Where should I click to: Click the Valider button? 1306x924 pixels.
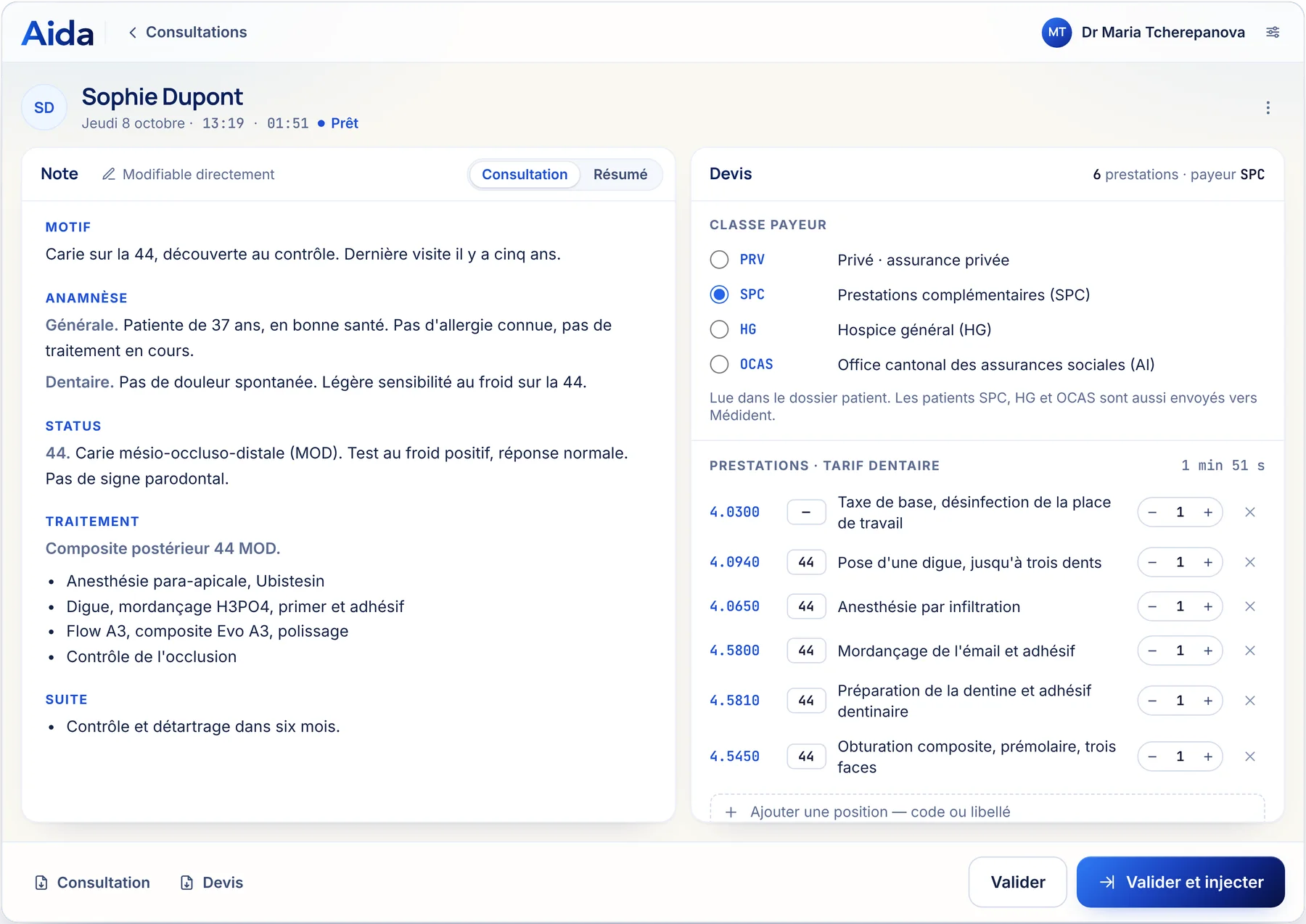pyautogui.click(x=1017, y=882)
